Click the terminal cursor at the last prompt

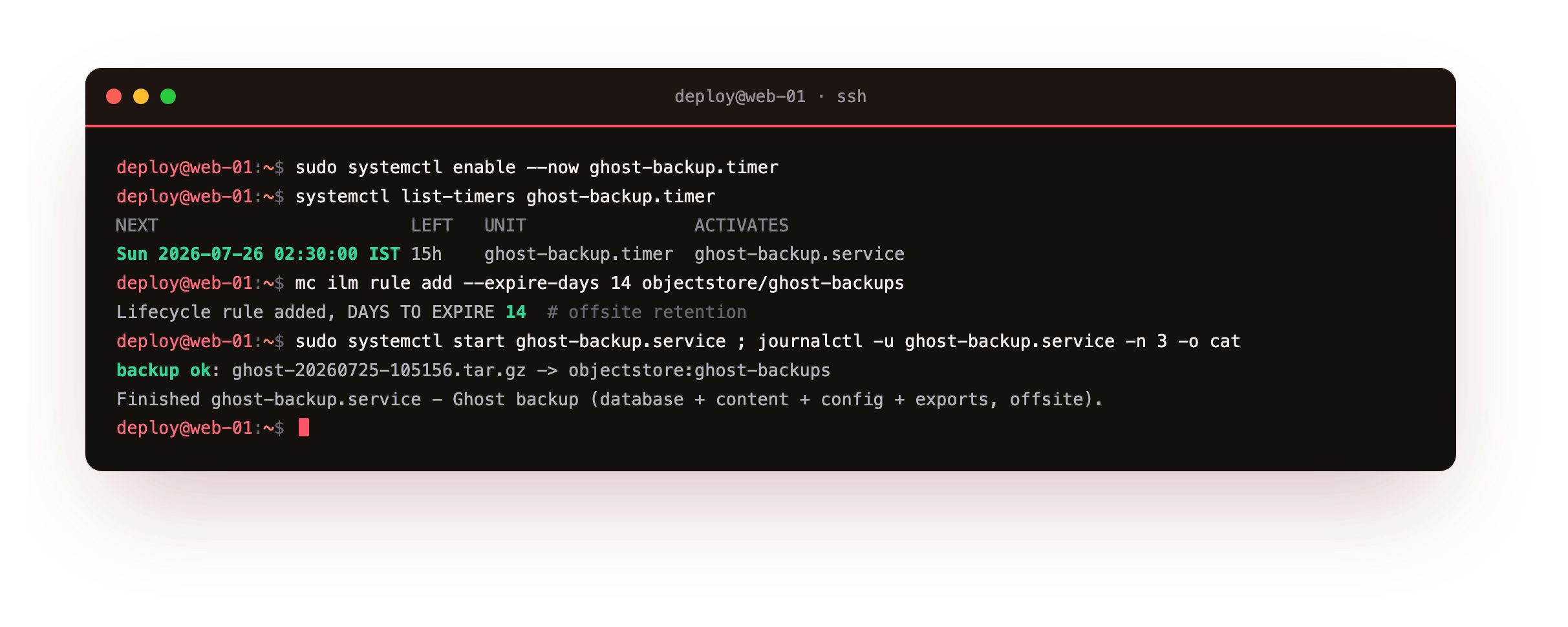point(304,427)
